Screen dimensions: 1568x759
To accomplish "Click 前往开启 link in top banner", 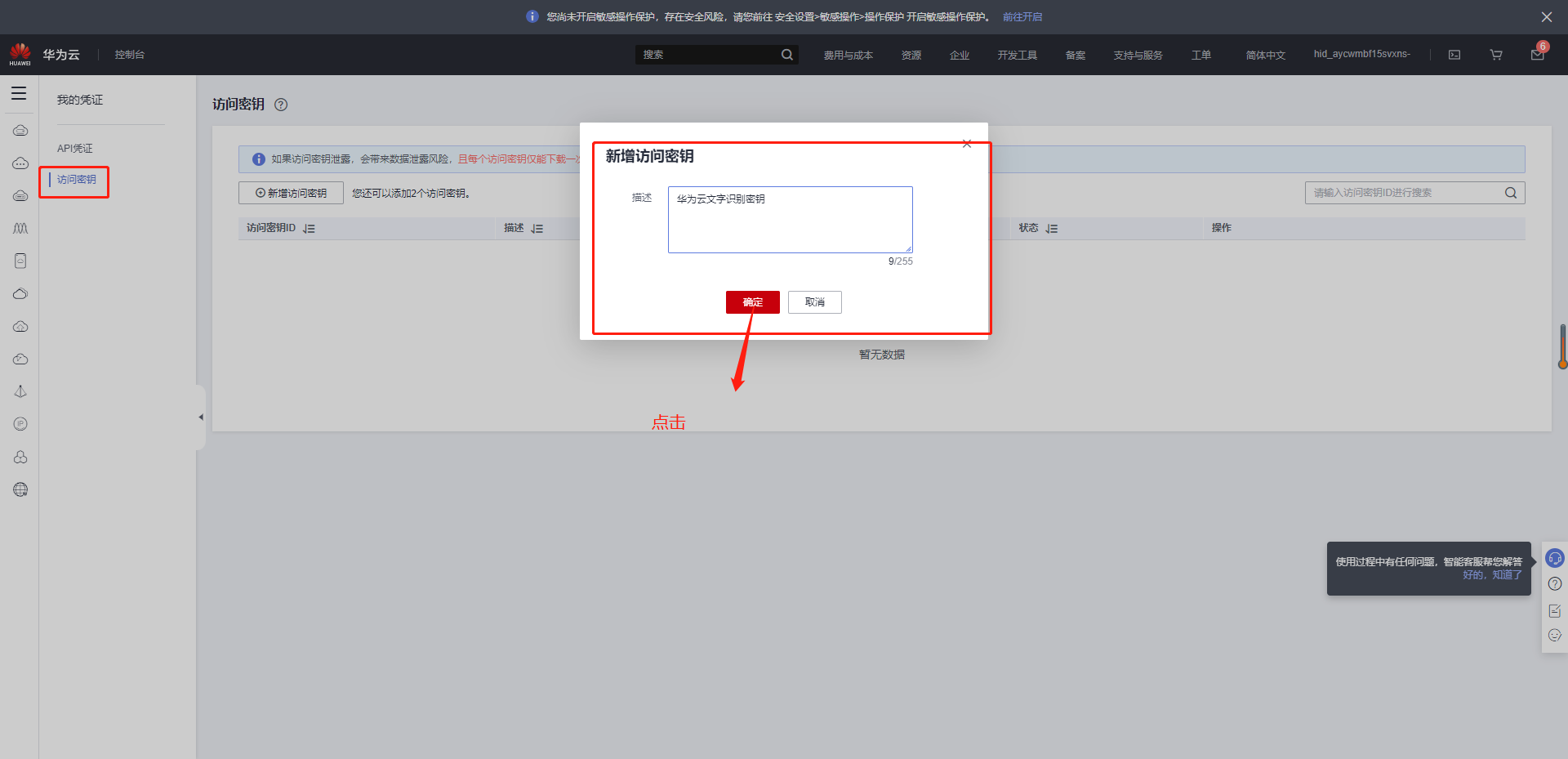I will 1022,17.
